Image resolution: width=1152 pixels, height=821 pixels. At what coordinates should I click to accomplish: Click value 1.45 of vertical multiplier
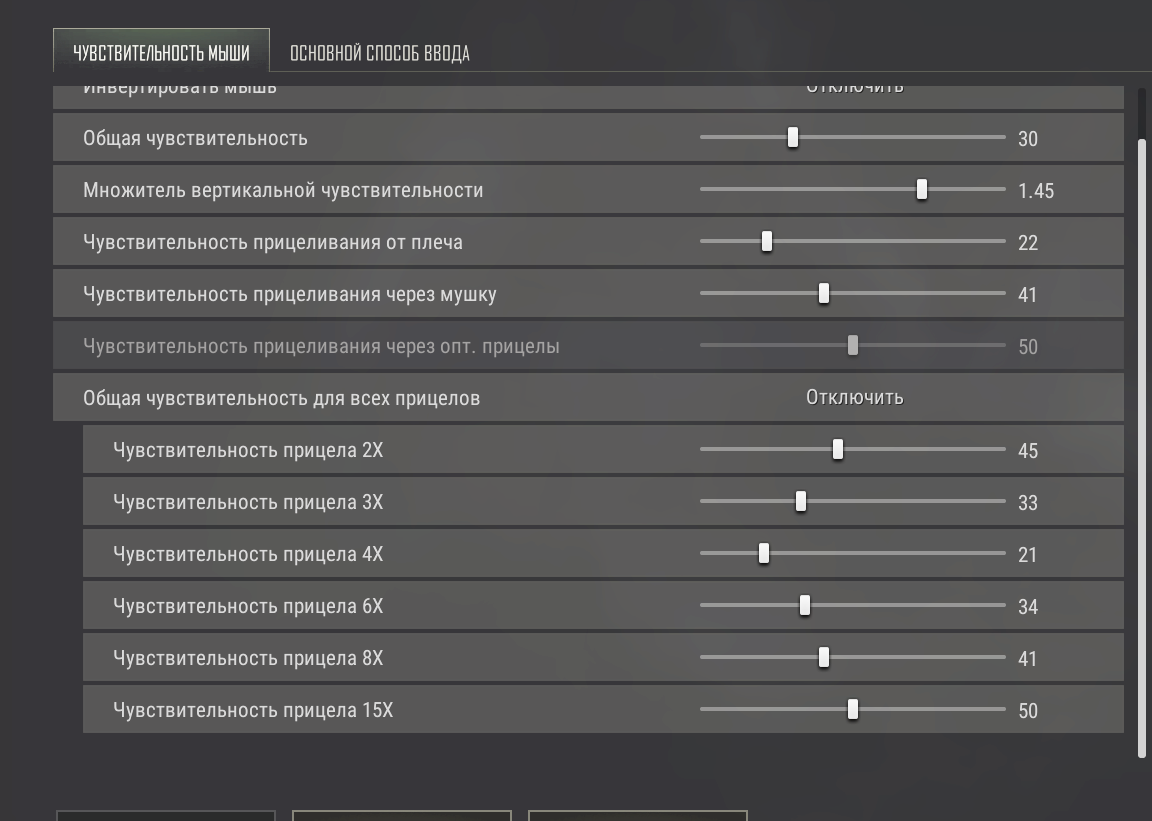[x=1036, y=191]
